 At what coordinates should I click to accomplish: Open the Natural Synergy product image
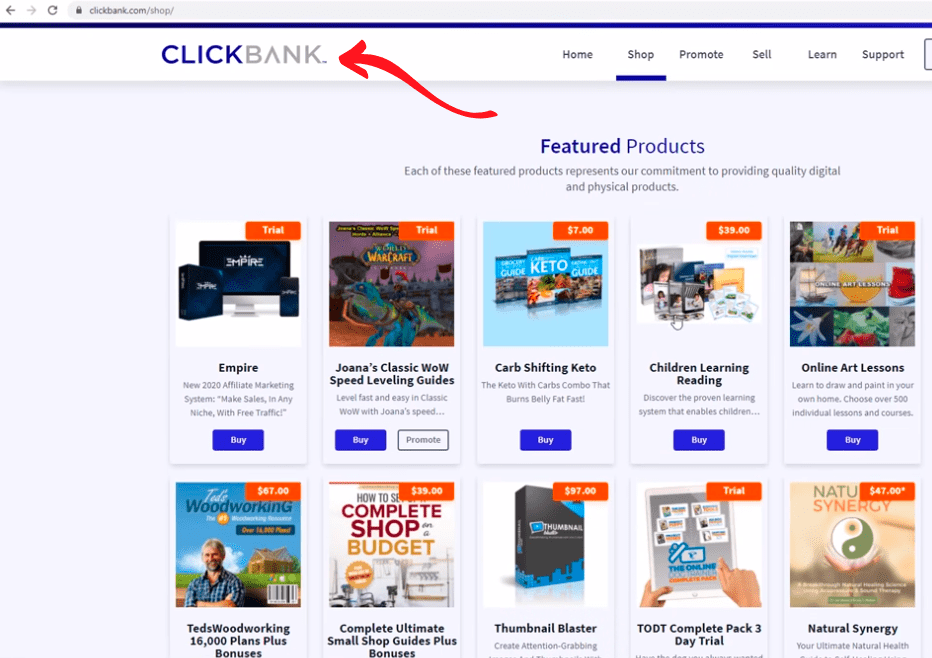coord(852,544)
